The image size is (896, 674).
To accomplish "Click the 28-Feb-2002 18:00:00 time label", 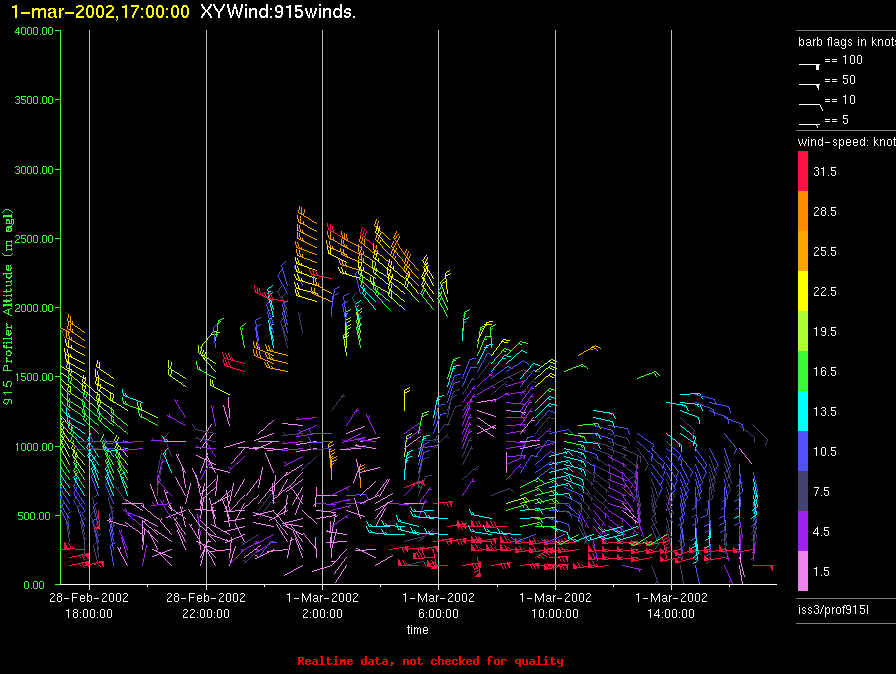I will point(89,605).
